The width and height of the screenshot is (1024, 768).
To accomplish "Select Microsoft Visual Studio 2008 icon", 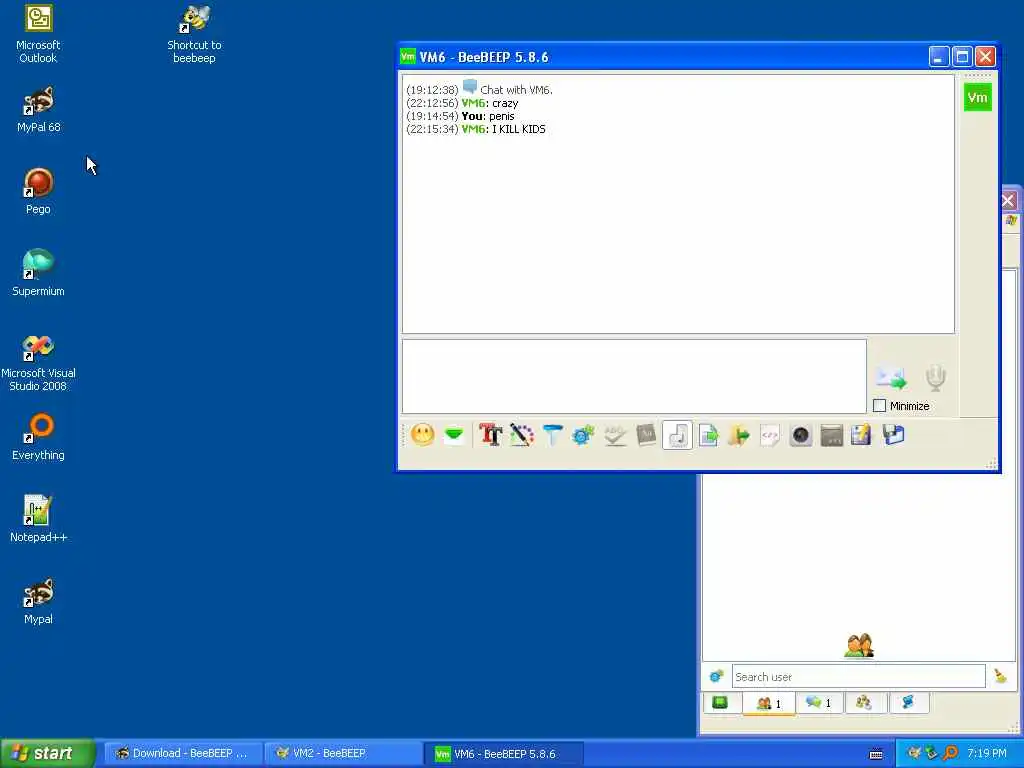I will 38,362.
